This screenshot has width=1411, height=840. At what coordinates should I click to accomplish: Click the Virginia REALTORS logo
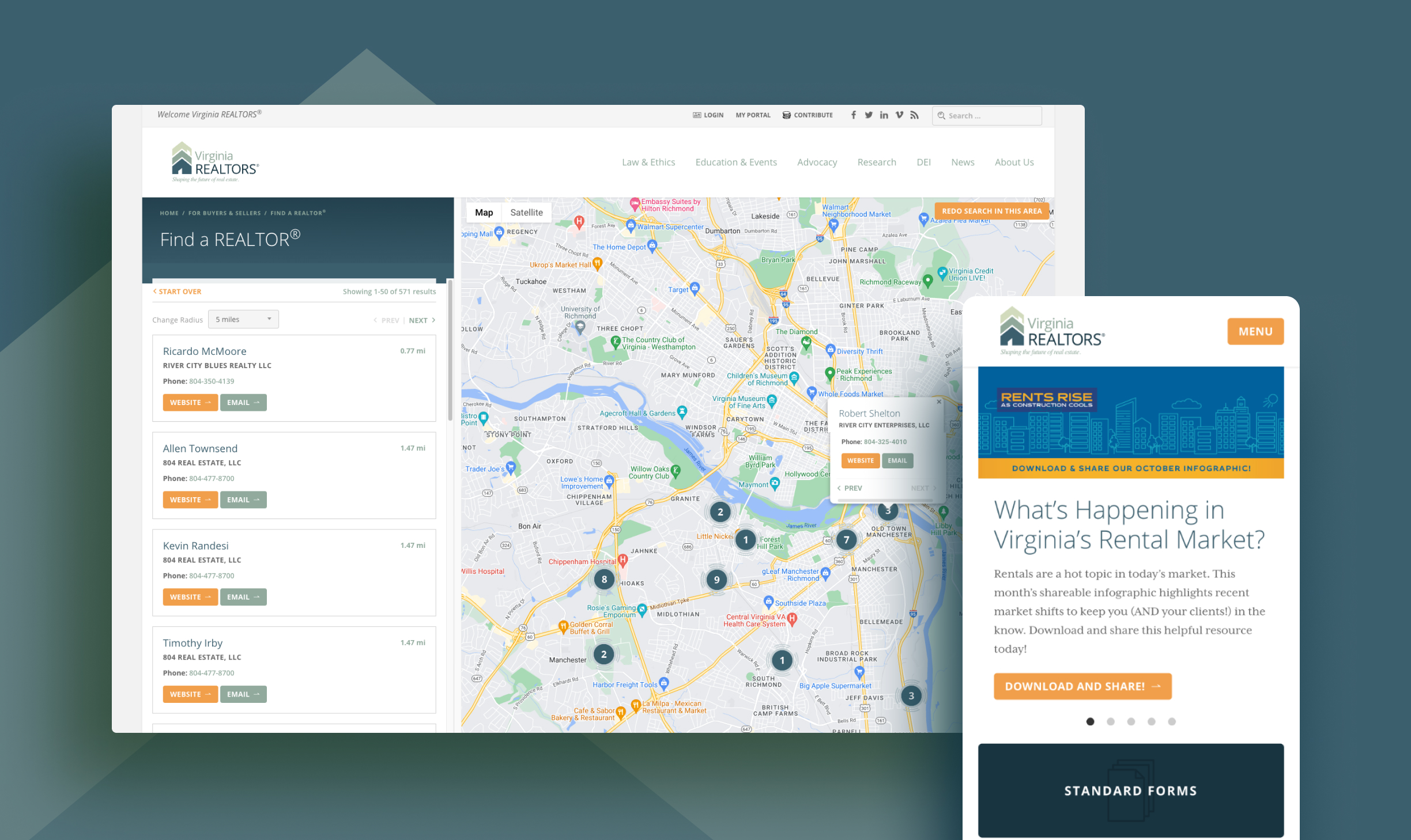[215, 161]
